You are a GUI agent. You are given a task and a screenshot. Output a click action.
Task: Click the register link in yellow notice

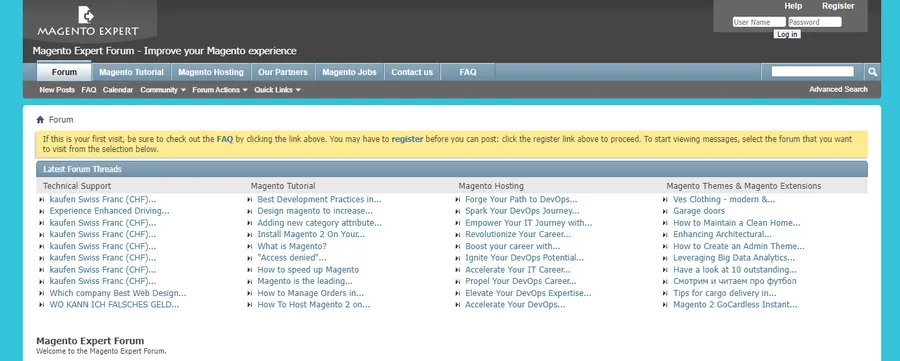click(408, 139)
